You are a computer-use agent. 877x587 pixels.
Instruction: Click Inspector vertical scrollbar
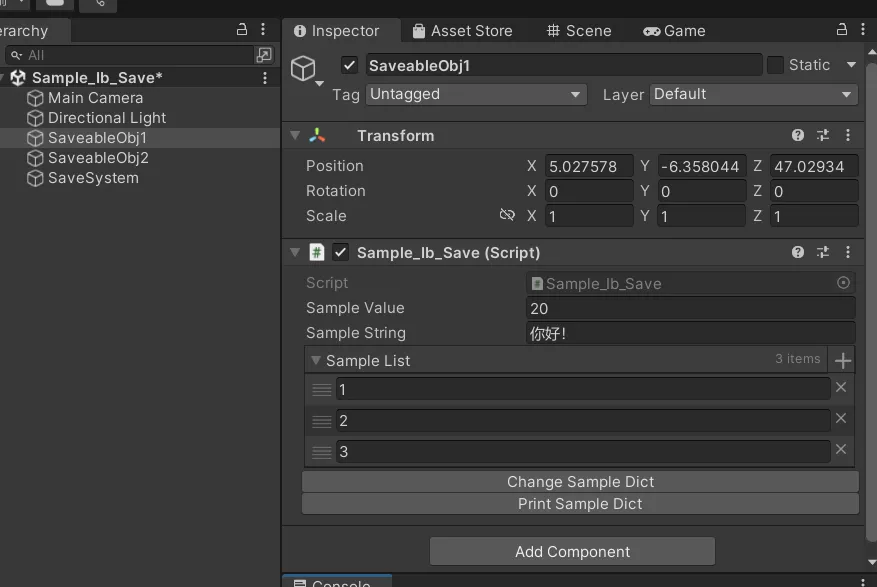click(871, 302)
